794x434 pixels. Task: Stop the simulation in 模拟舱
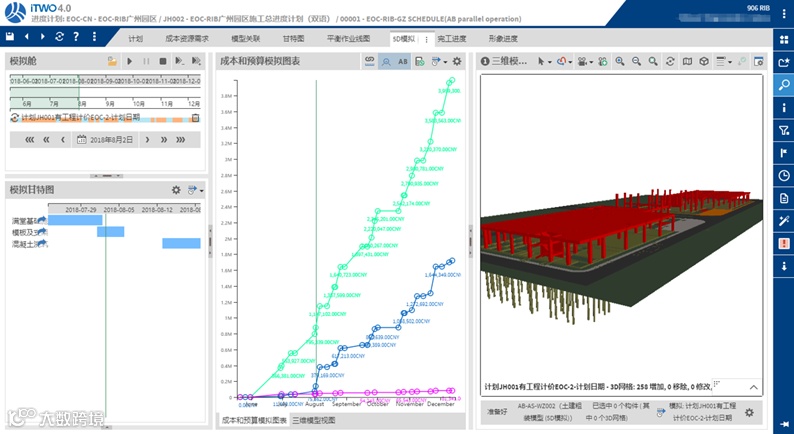pyautogui.click(x=163, y=61)
